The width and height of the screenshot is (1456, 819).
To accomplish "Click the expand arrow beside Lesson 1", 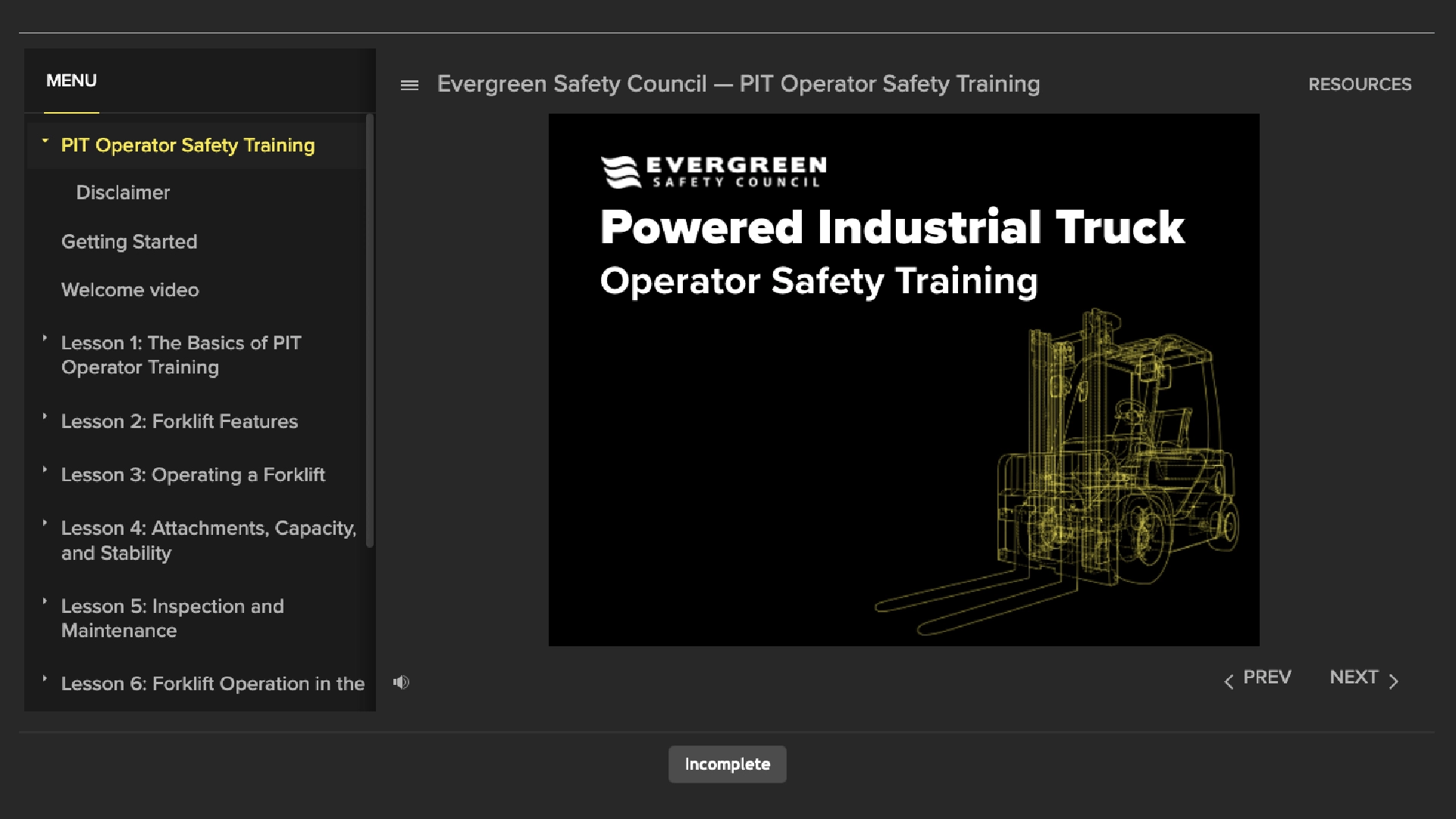I will click(45, 340).
